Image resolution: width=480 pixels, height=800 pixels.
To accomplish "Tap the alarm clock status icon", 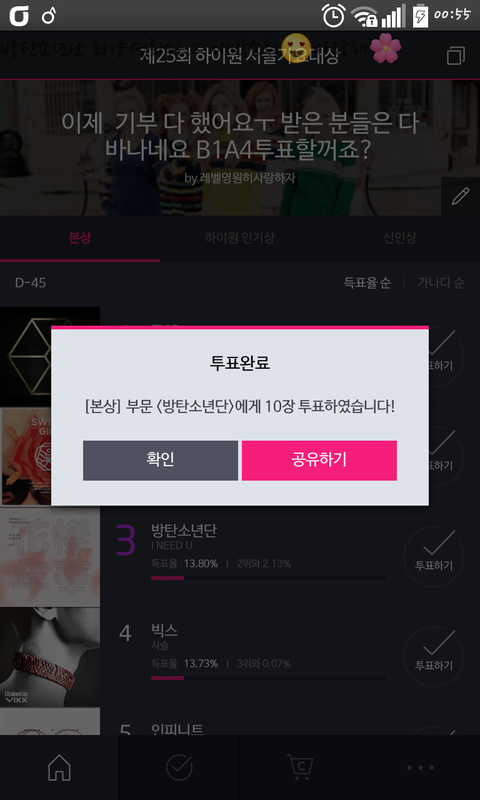I will (x=333, y=16).
